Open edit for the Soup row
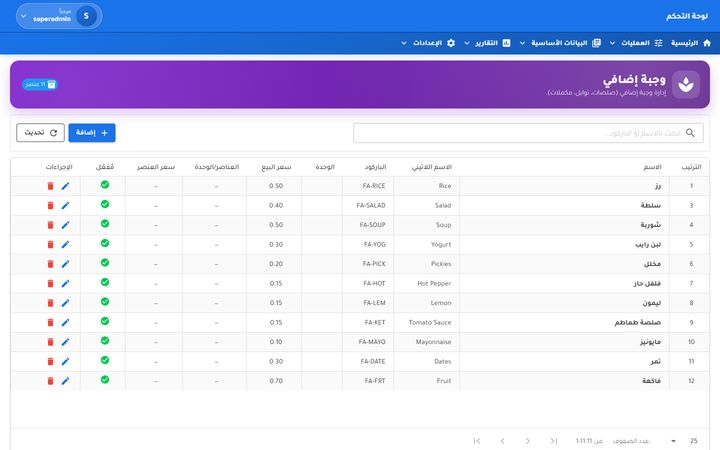This screenshot has height=450, width=720. tap(65, 225)
